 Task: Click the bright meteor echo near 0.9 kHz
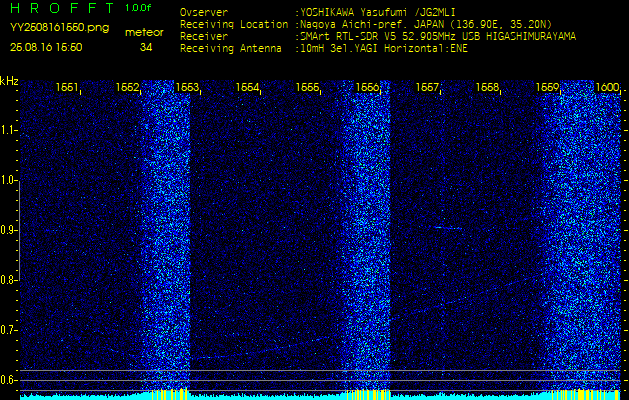pos(446,228)
